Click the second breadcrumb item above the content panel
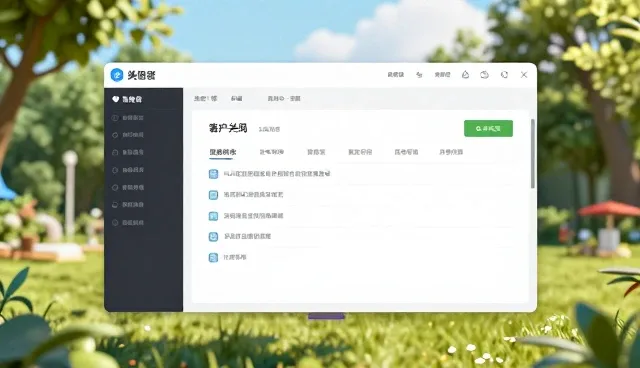This screenshot has width=640, height=368. pos(236,98)
